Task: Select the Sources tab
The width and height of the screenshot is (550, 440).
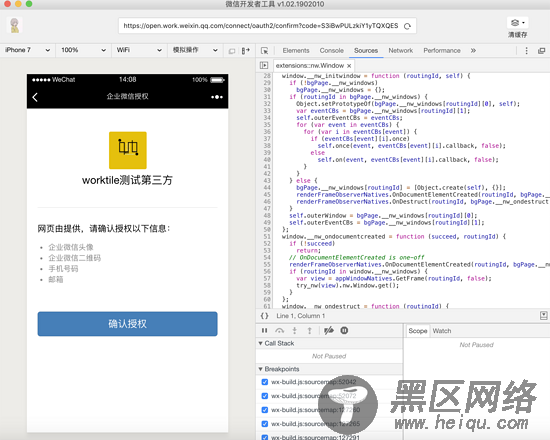Action: (366, 51)
